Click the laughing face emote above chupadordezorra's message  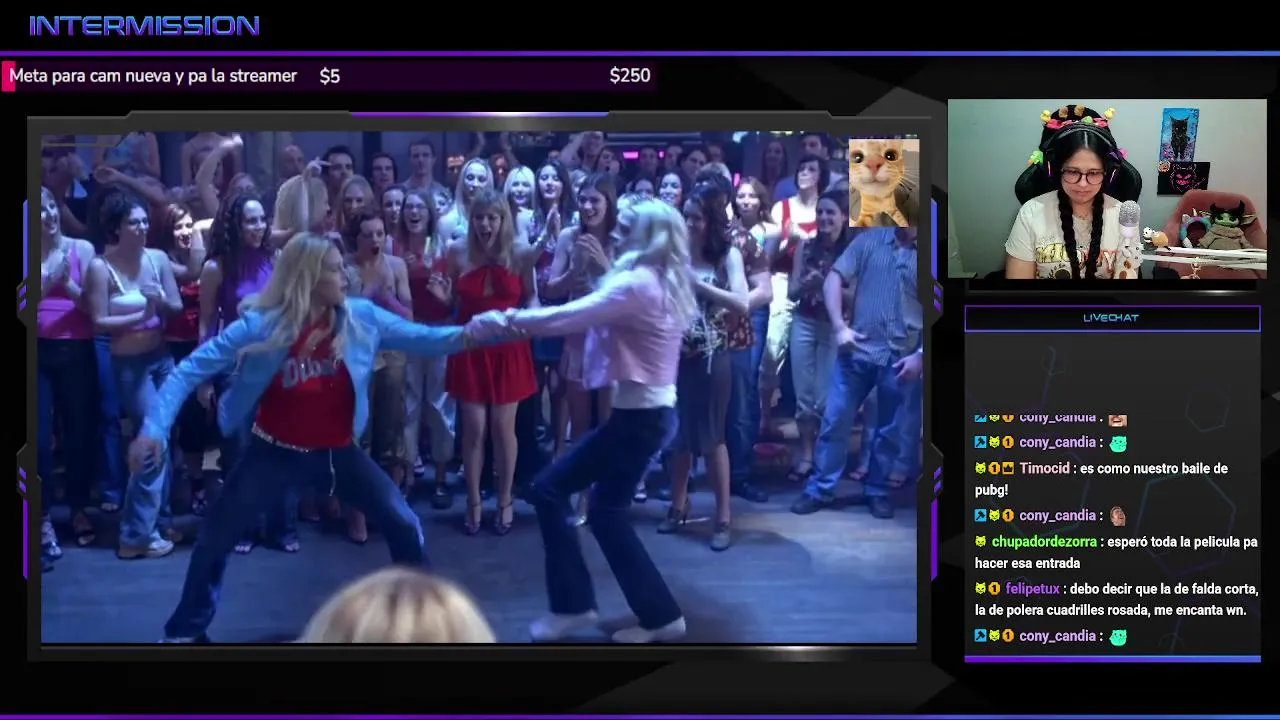tap(1118, 516)
